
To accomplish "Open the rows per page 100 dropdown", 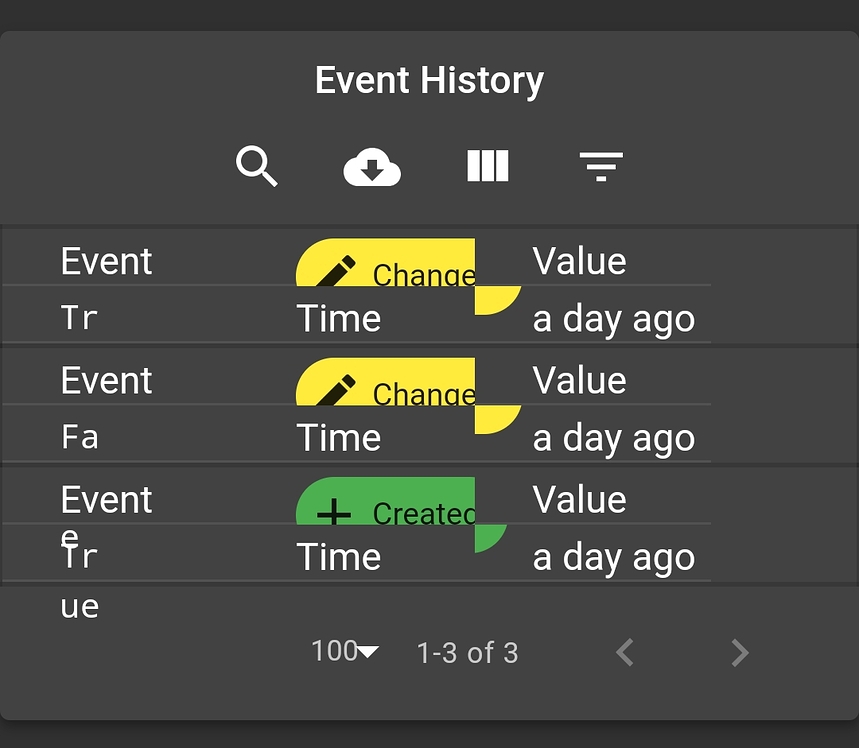I will point(345,652).
